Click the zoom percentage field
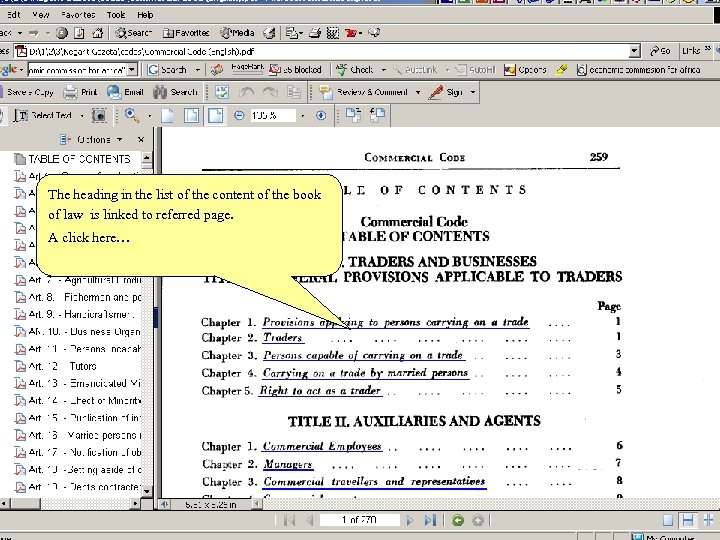Viewport: 720px width, 540px height. pyautogui.click(x=272, y=116)
